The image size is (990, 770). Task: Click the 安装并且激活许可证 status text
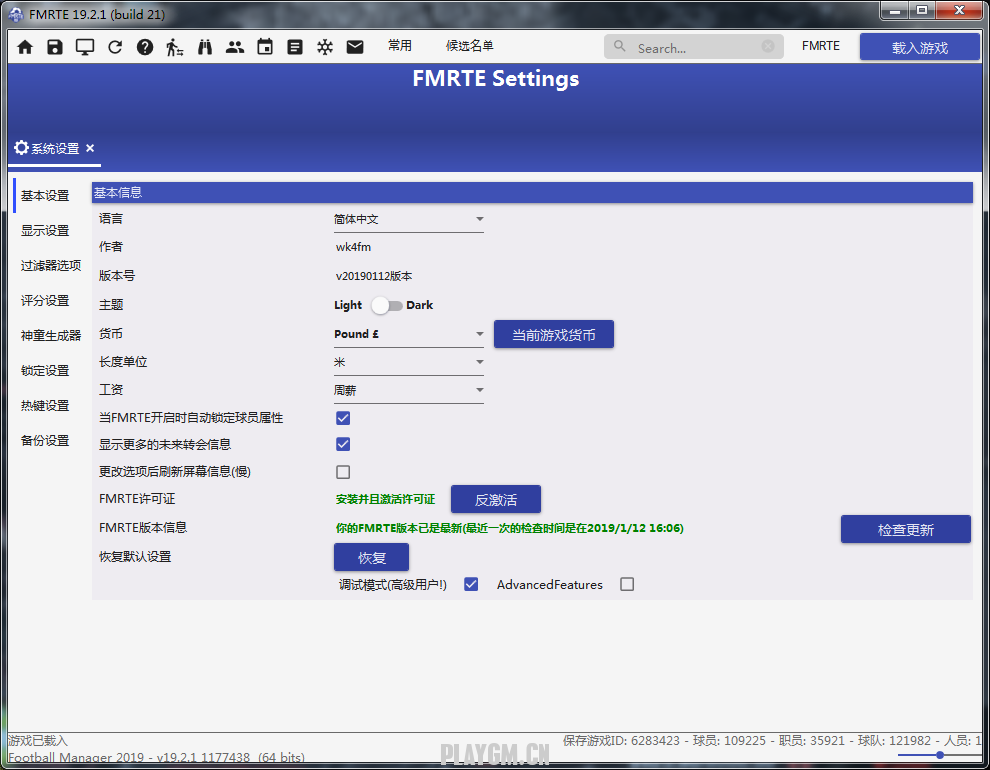[385, 499]
